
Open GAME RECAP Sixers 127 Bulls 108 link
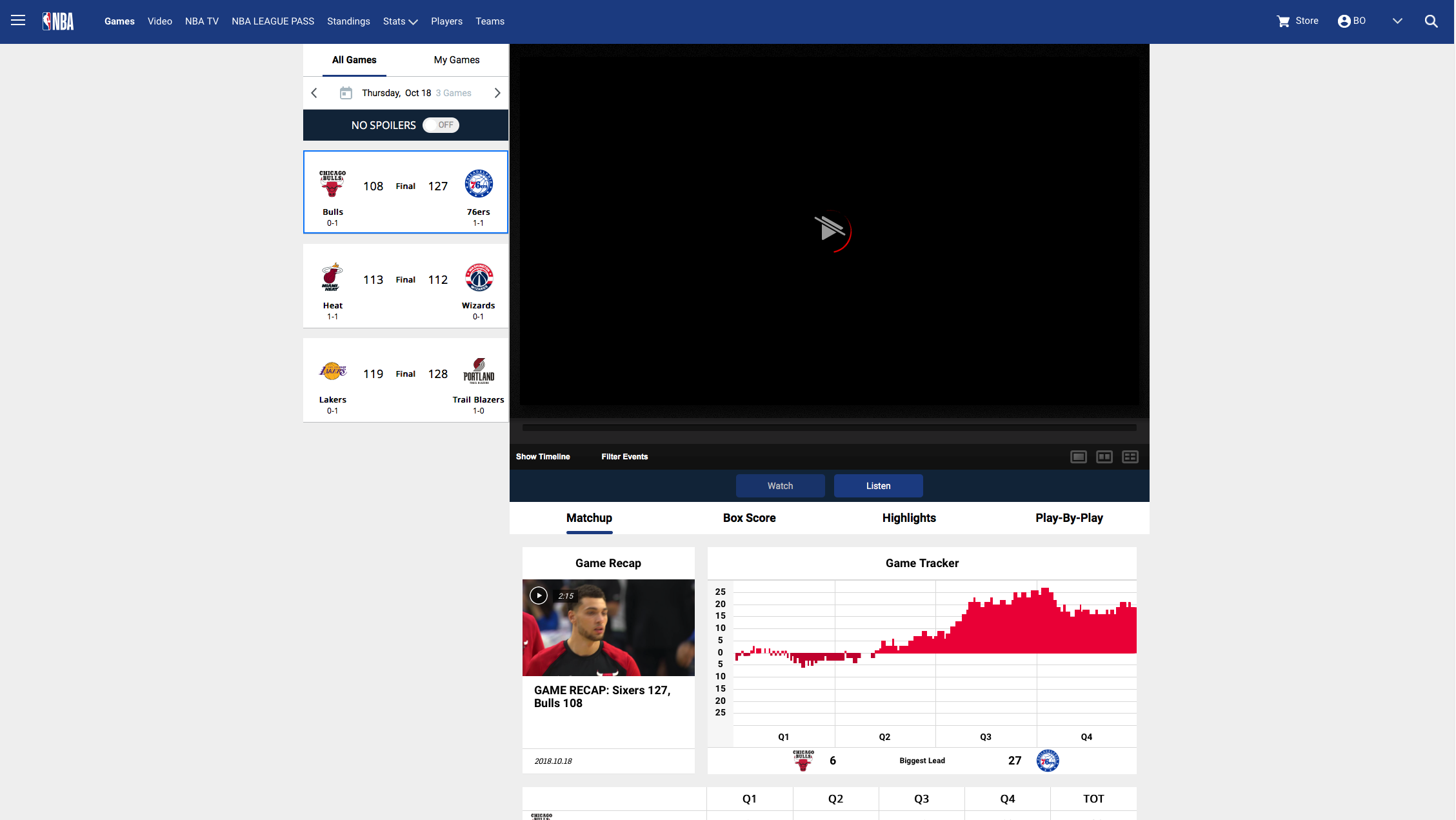pyautogui.click(x=602, y=697)
